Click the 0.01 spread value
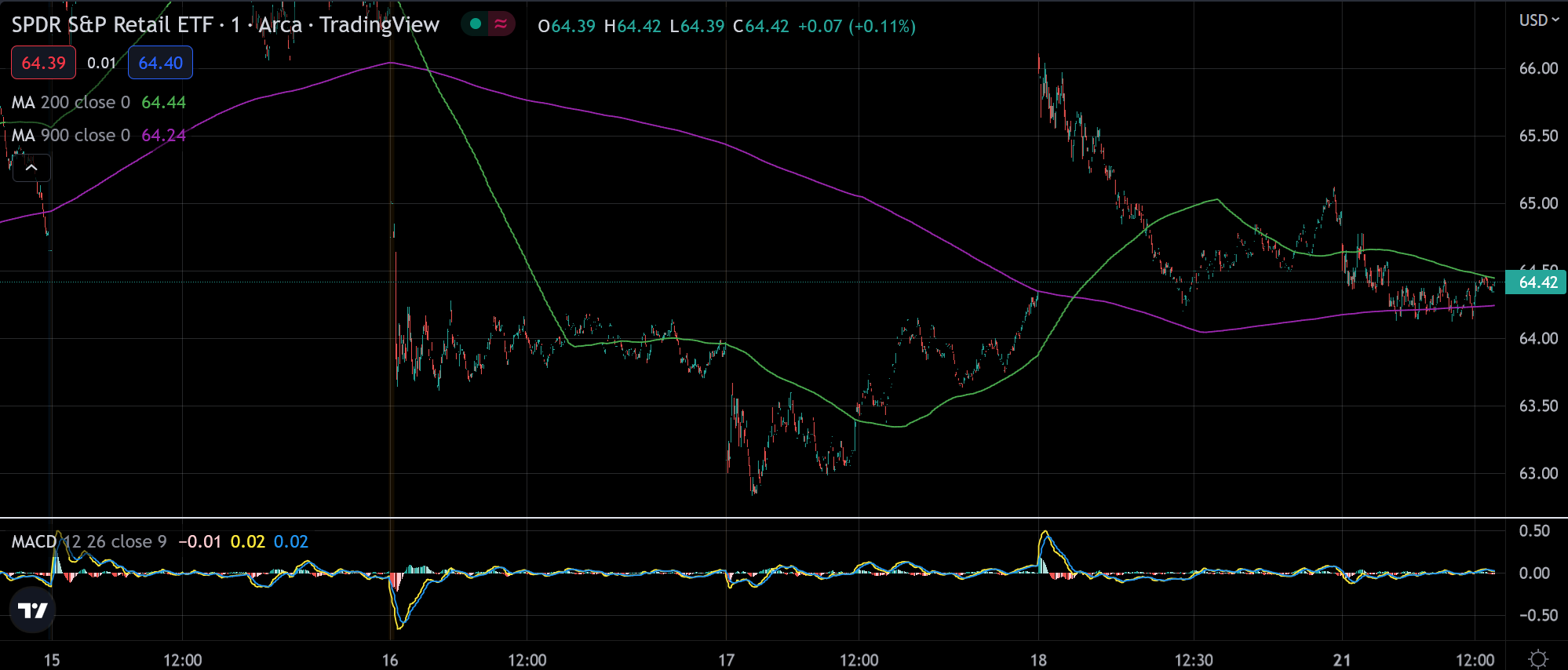The image size is (1568, 670). point(101,63)
